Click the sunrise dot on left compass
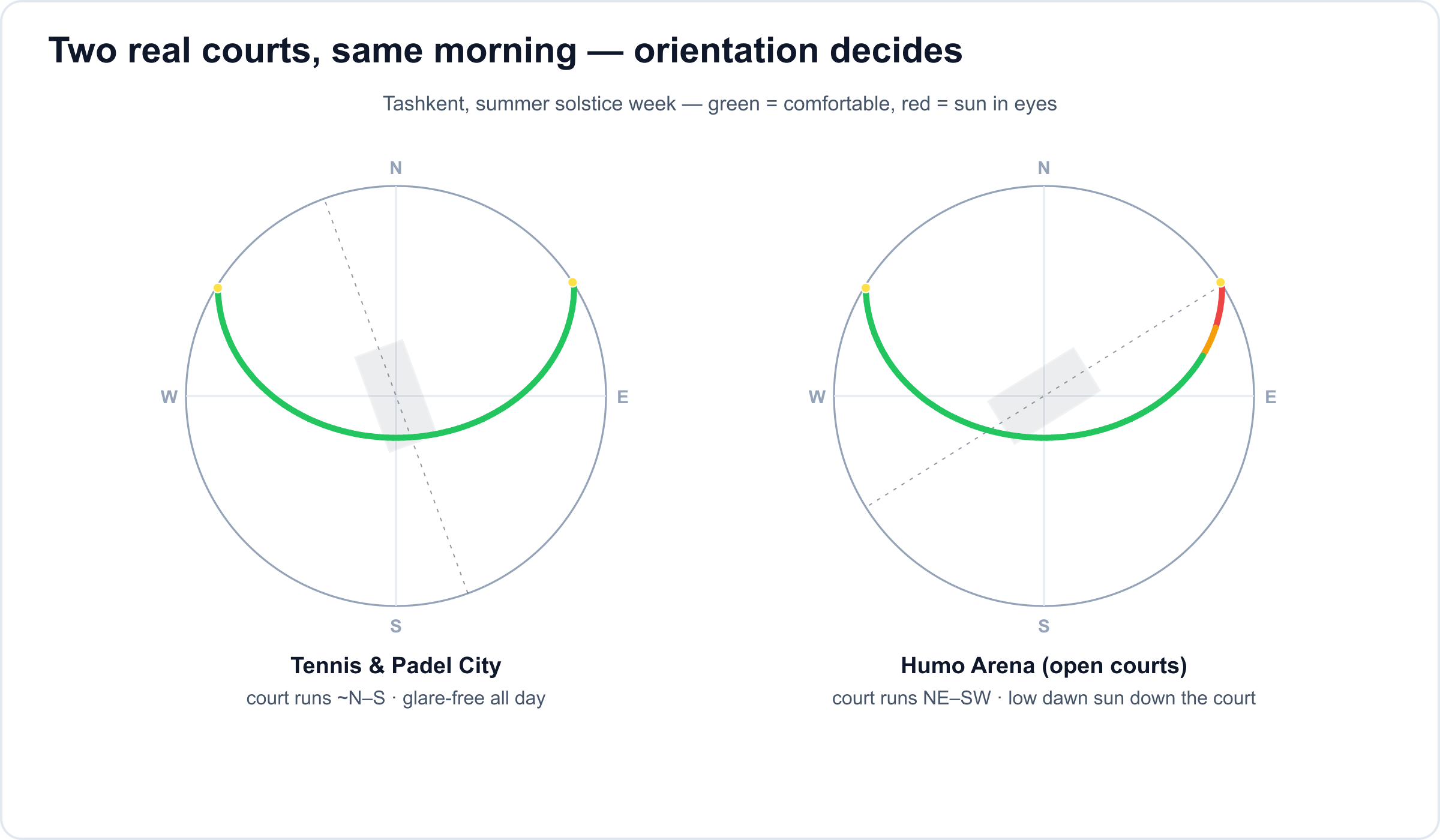This screenshot has height=840, width=1440. click(x=572, y=282)
